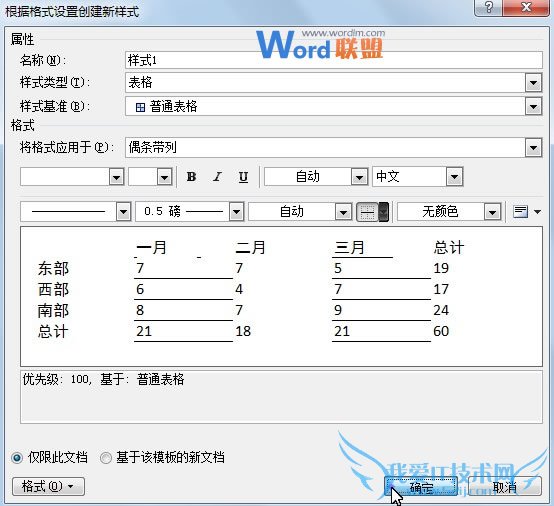Viewport: 554px width, 506px height.
Task: Apply the border button next to the border color
Action: (367, 212)
